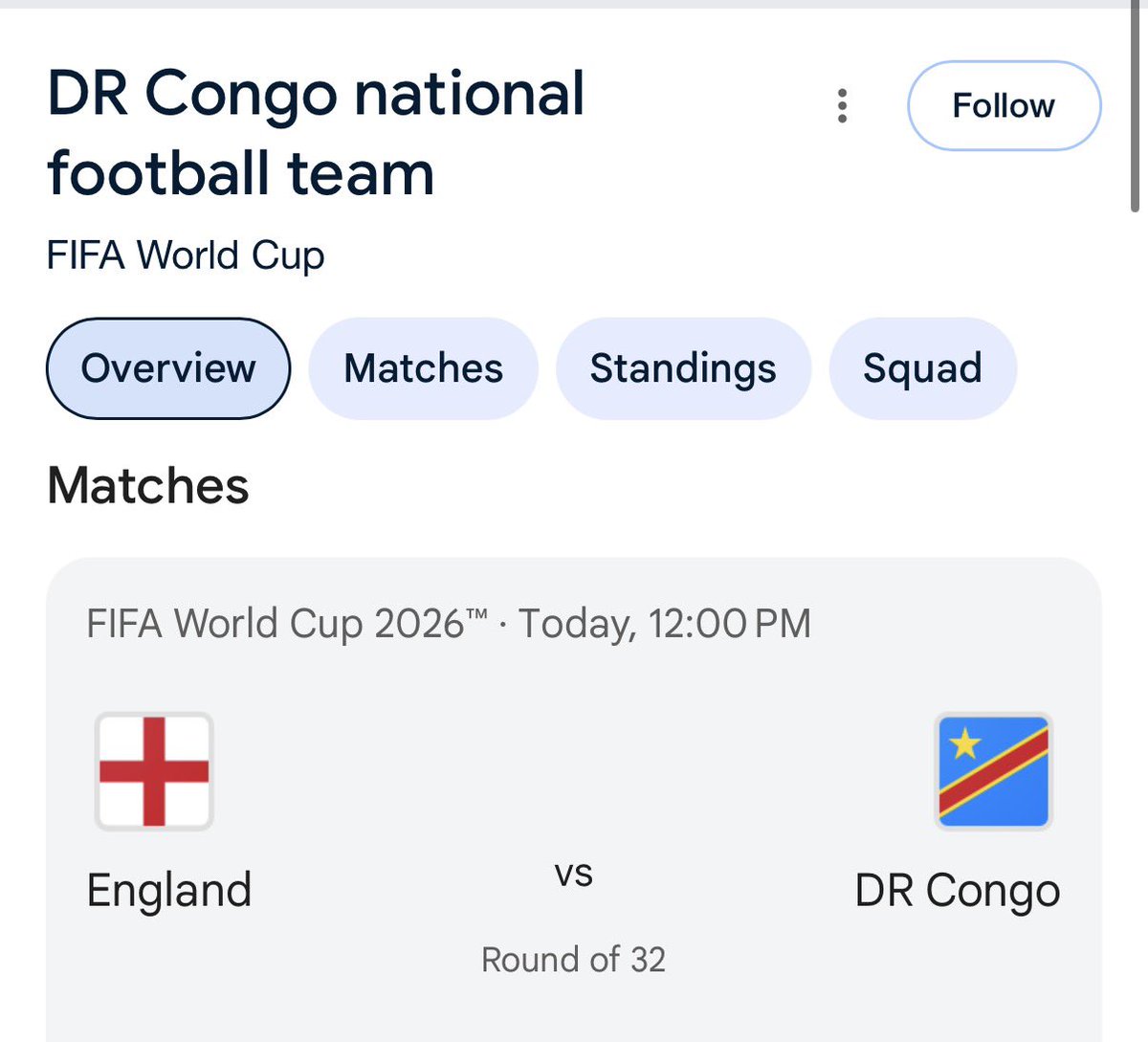This screenshot has height=1042, width=1148.
Task: Click the DR Congo team name in match card
Action: tap(958, 891)
